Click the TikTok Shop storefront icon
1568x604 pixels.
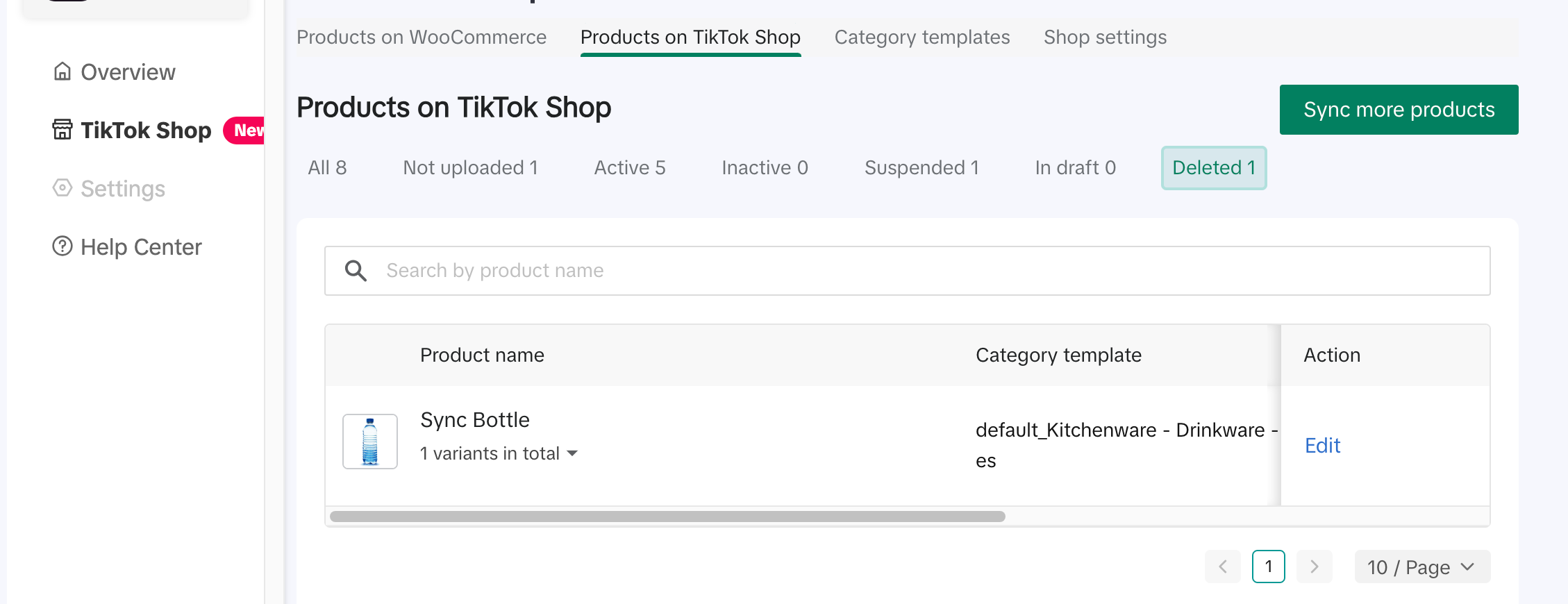(x=62, y=130)
